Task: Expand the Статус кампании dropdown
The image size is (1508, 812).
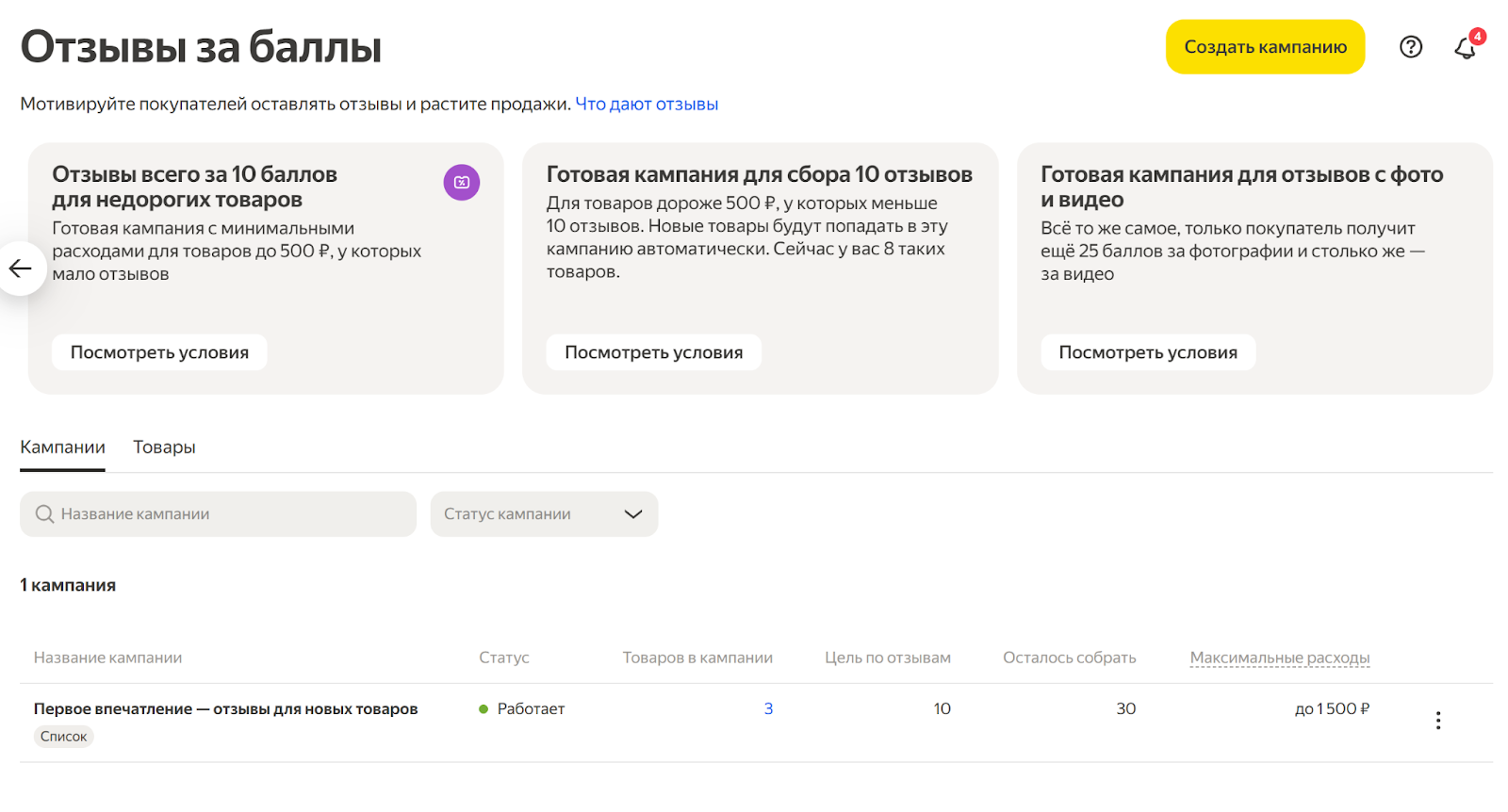Action: click(x=544, y=514)
